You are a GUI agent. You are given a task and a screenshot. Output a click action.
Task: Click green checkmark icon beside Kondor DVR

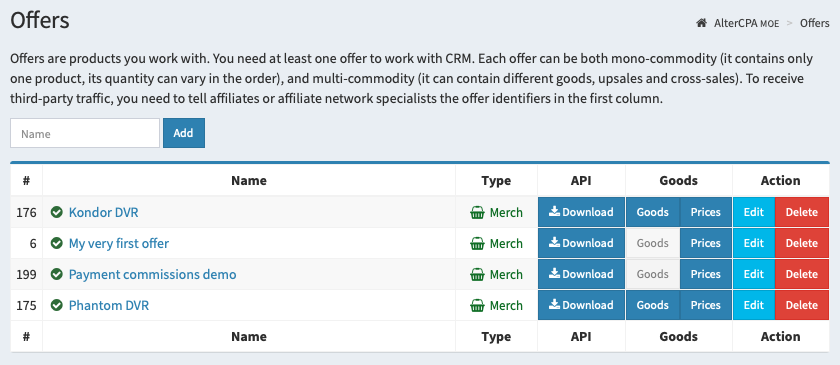[x=57, y=212]
